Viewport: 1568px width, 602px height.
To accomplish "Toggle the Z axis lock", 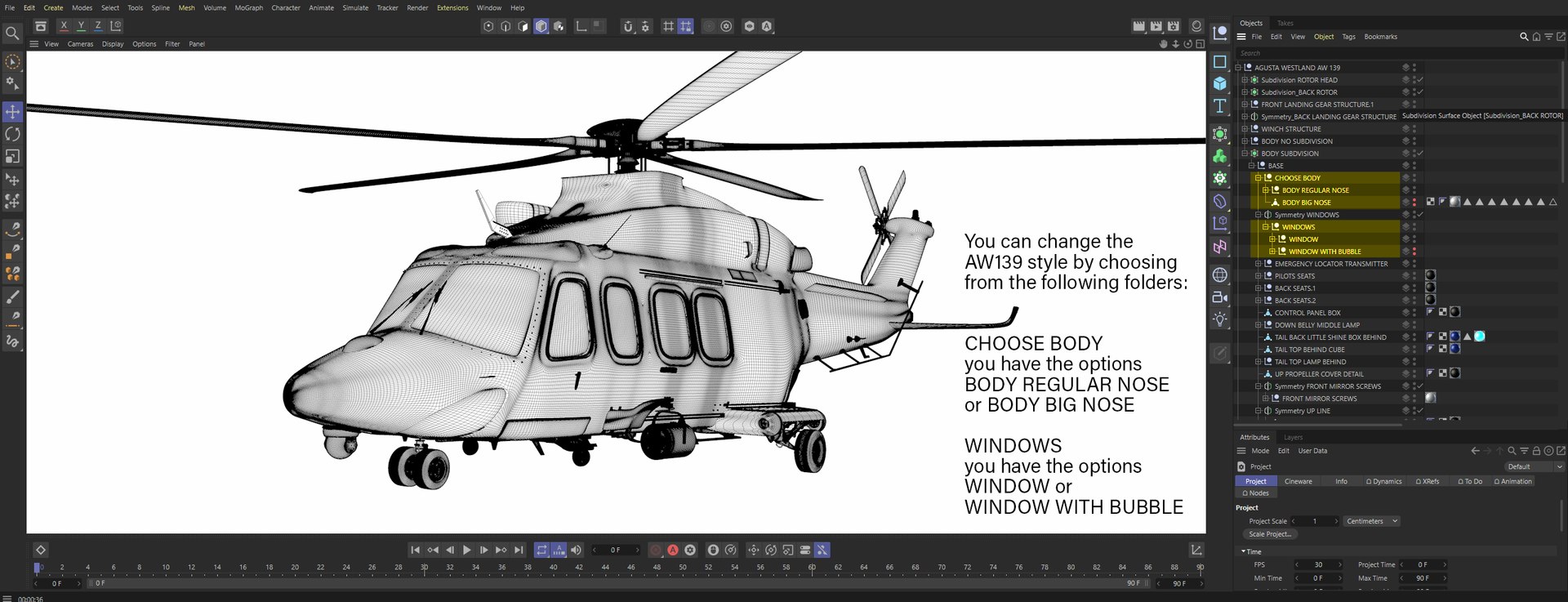I will click(x=98, y=26).
